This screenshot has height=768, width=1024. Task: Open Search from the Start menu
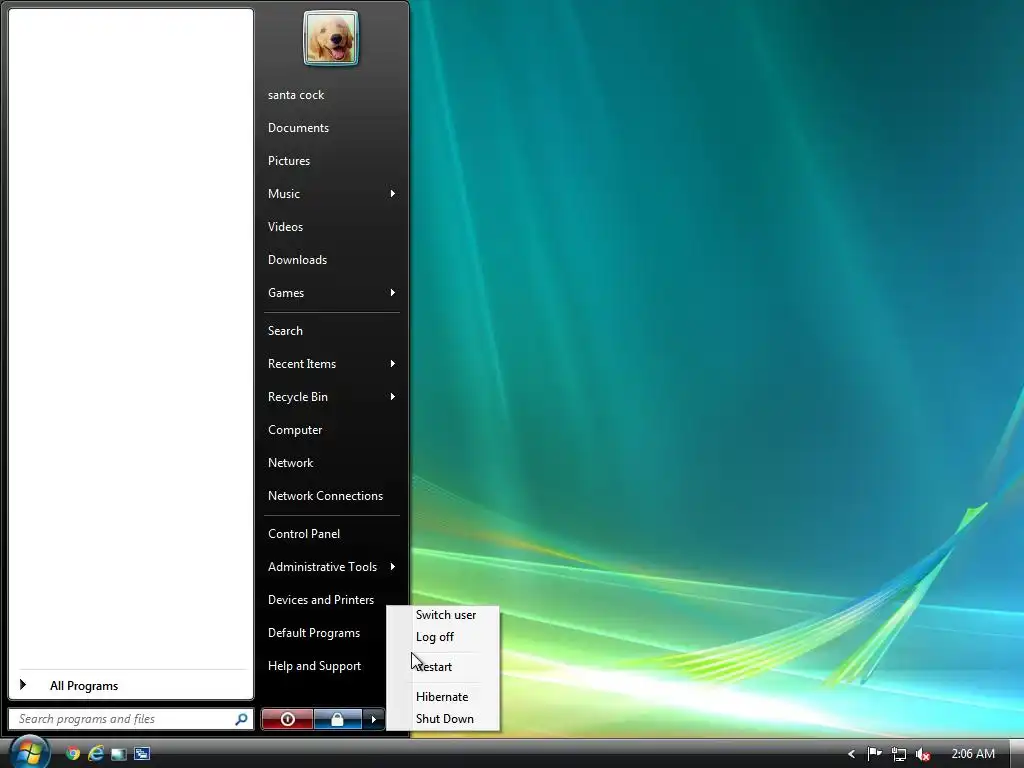(x=285, y=330)
